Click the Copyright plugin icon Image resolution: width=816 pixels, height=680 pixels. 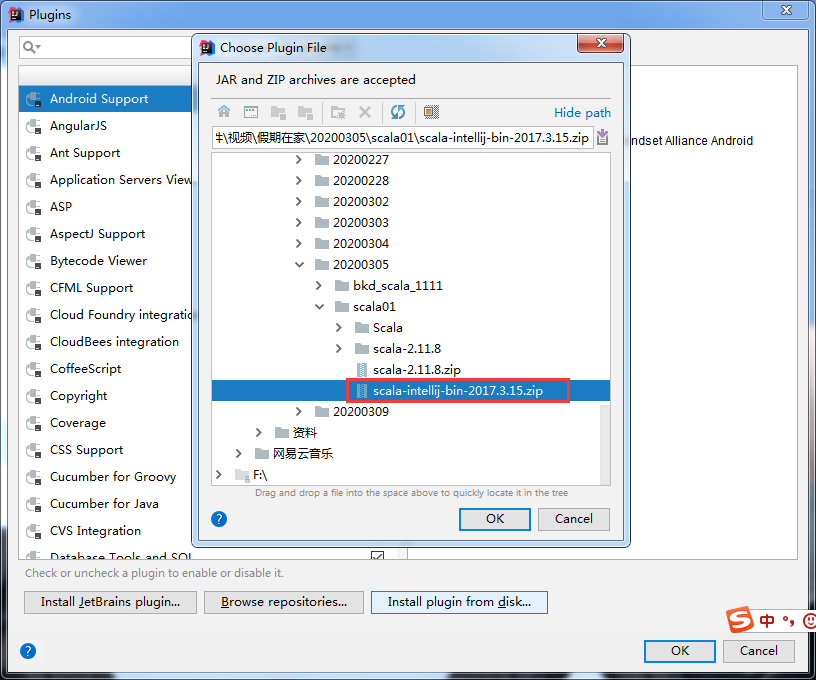(34, 396)
